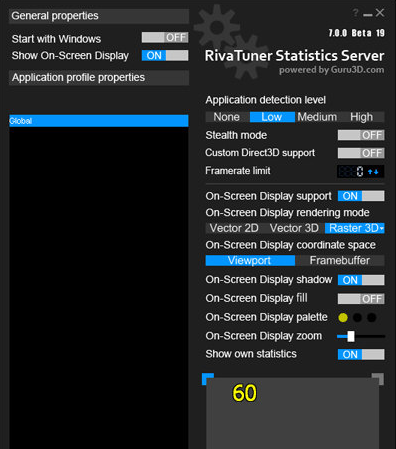Pick the third OSD palette color
The height and width of the screenshot is (449, 396).
click(x=372, y=318)
